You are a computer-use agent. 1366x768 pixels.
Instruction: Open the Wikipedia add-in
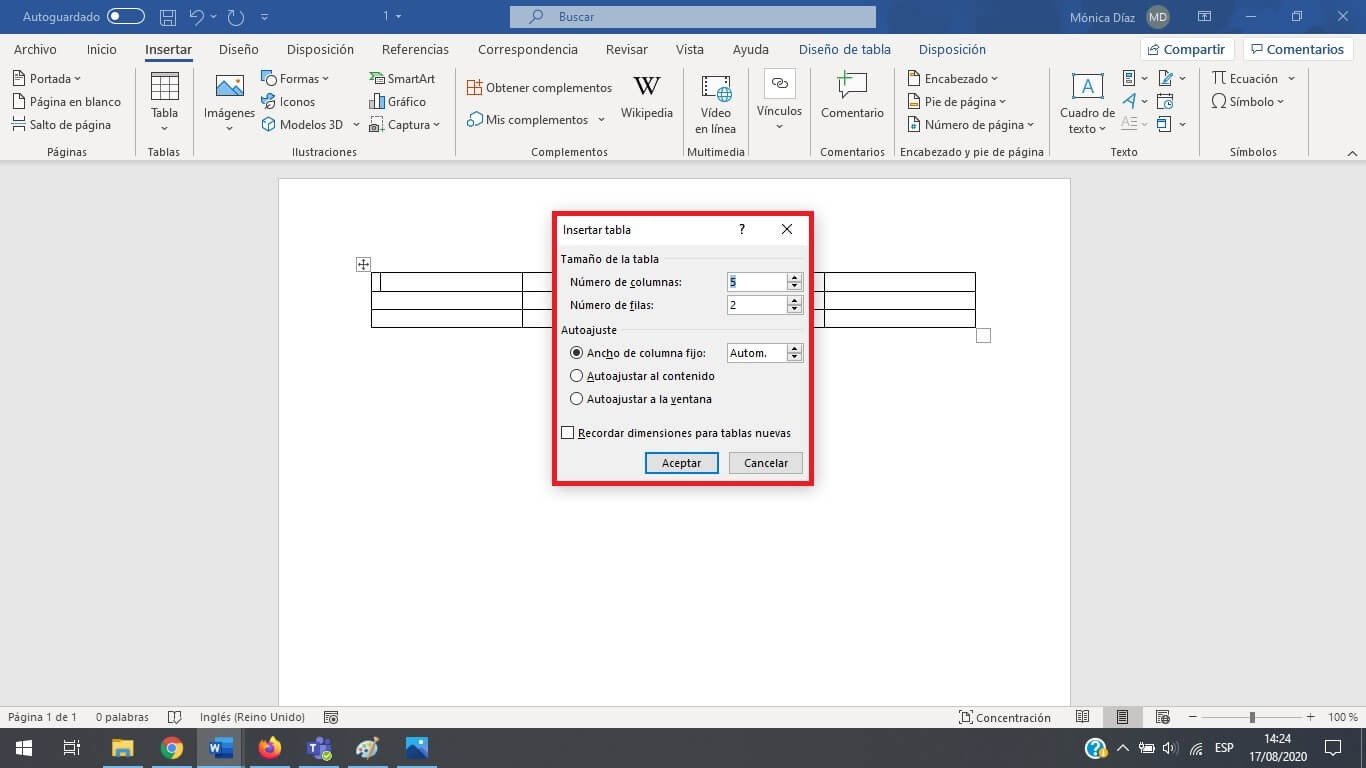647,97
